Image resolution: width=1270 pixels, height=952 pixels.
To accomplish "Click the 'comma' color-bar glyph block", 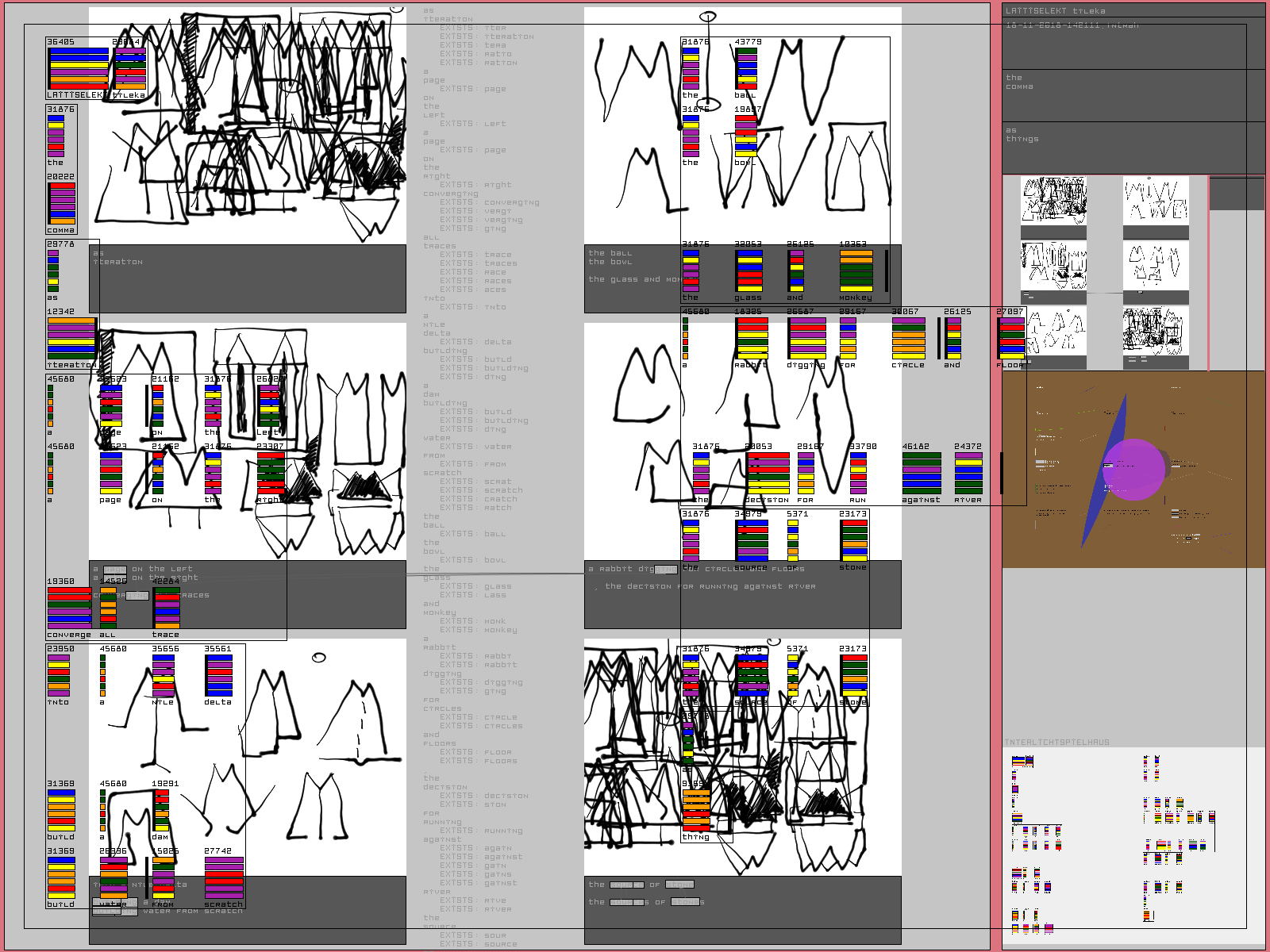I will (61, 203).
